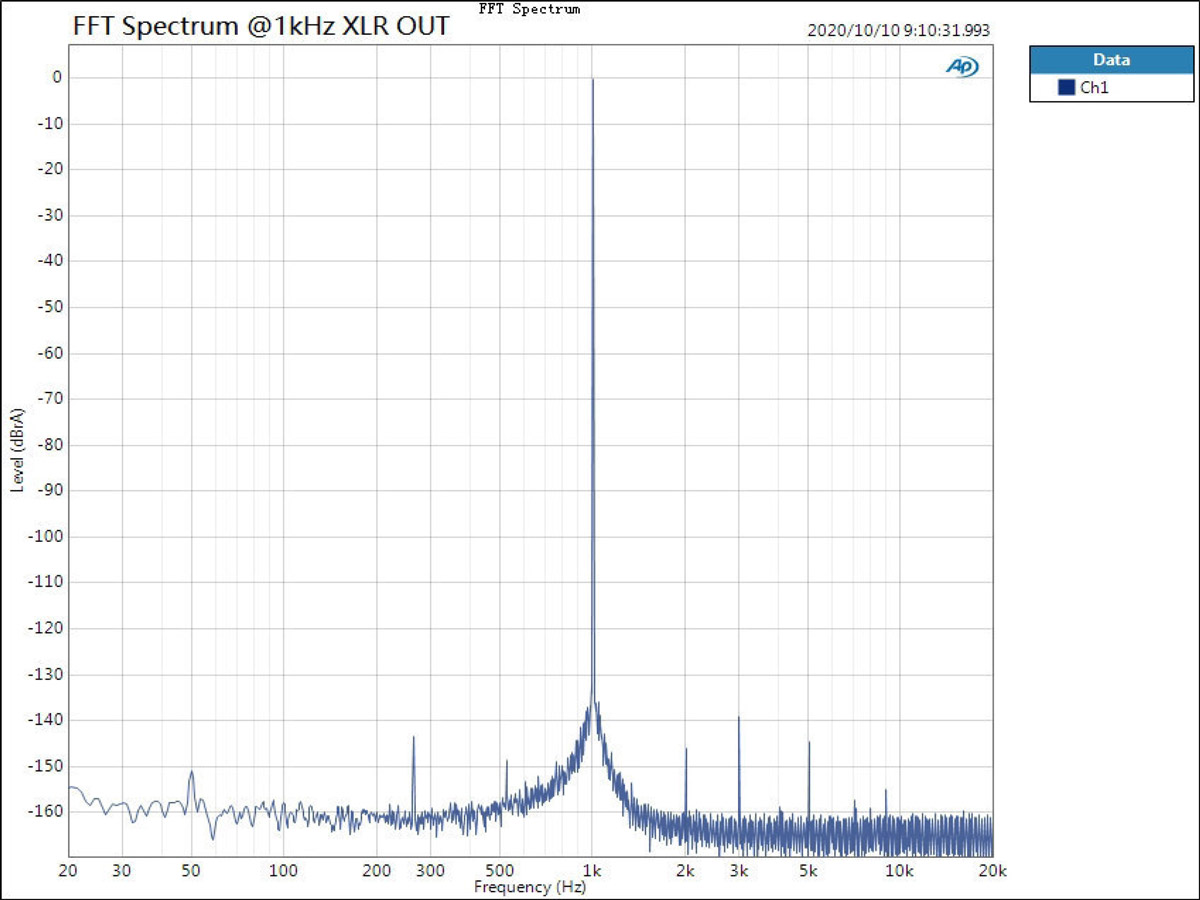1200x900 pixels.
Task: Click the top of the 1 kHz fundamental peak
Action: pyautogui.click(x=593, y=80)
